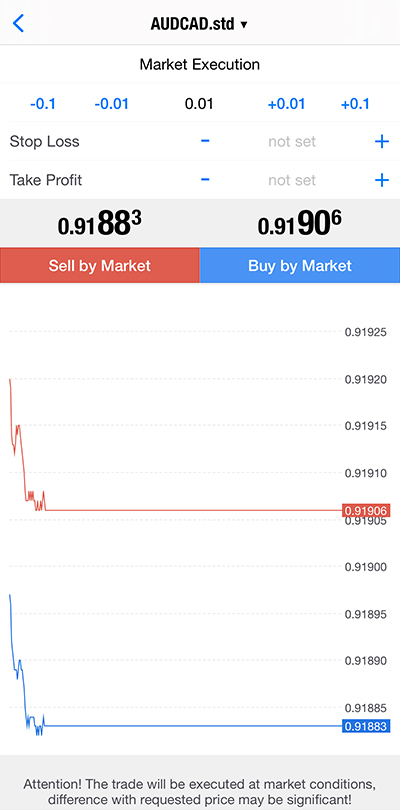Screen dimensions: 400x810
Task: Tap the Stop Loss plus icon
Action: tap(381, 142)
